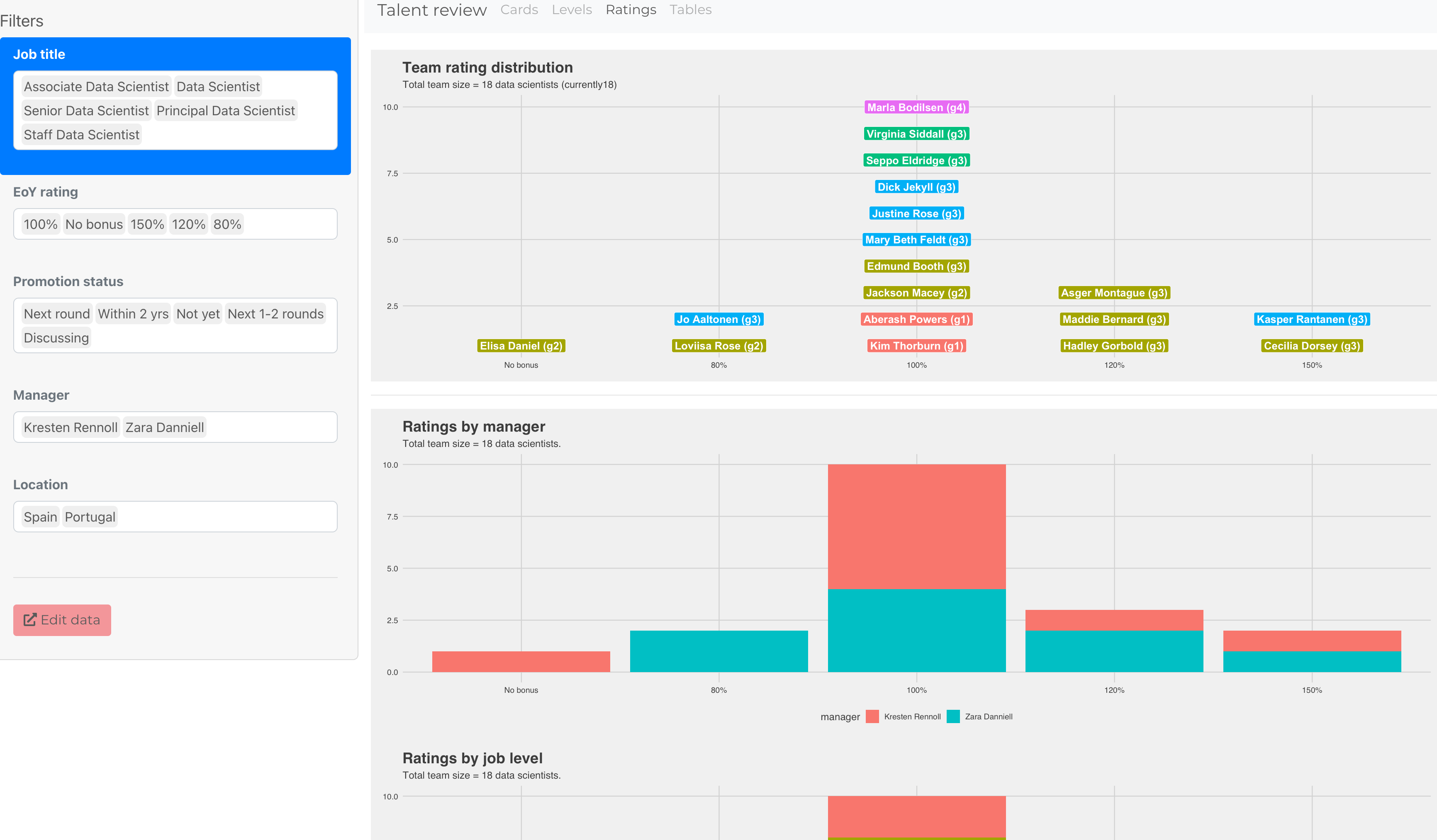This screenshot has width=1437, height=840.
Task: Select the Senior Data Scientist tag
Action: point(86,111)
